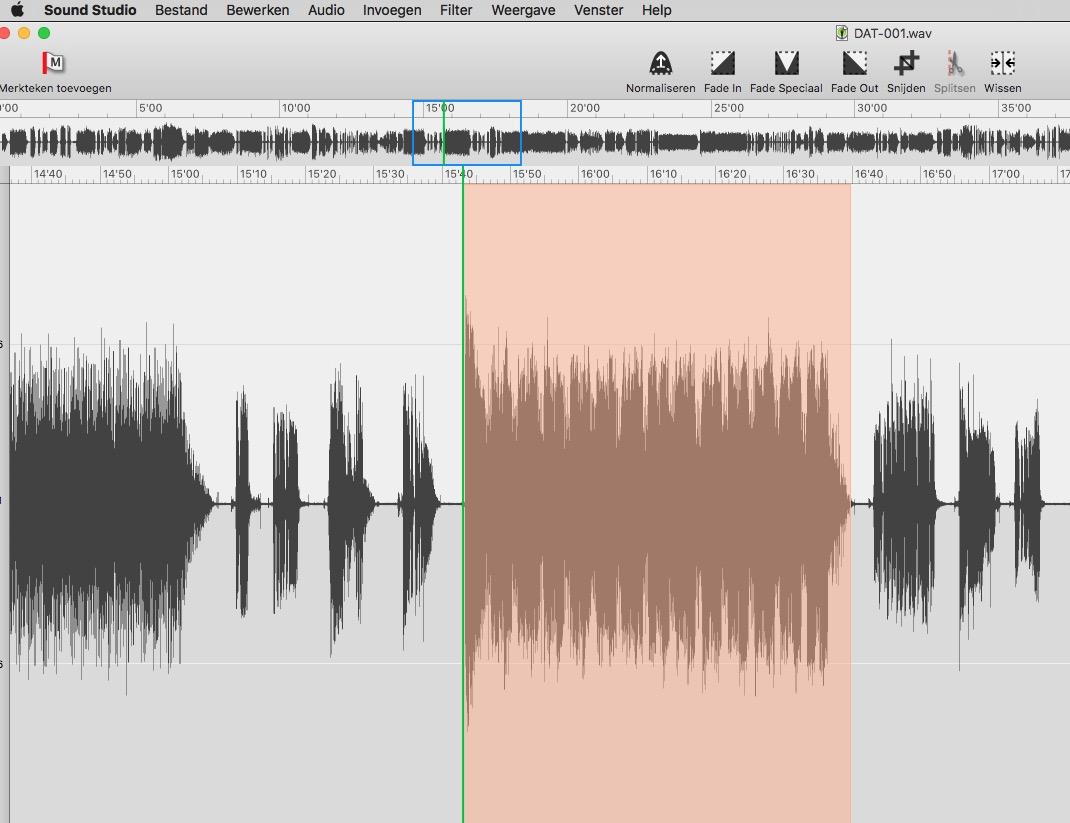Expand the Weergave menu
Image resolution: width=1070 pixels, height=823 pixels.
[522, 10]
